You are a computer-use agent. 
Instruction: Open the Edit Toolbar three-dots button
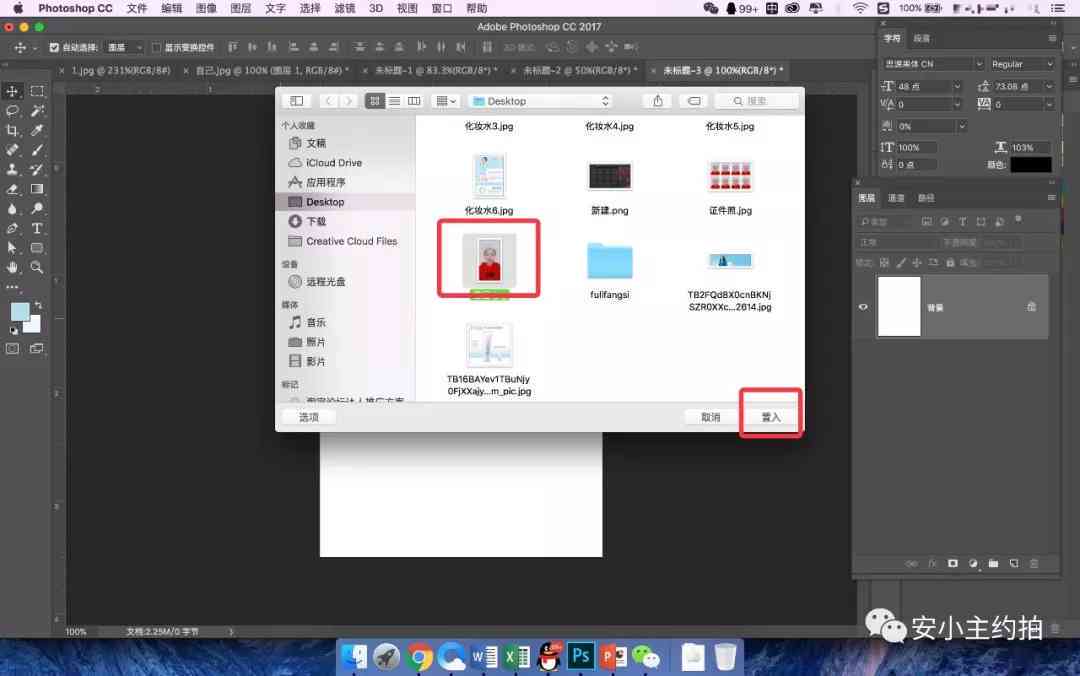pyautogui.click(x=12, y=286)
